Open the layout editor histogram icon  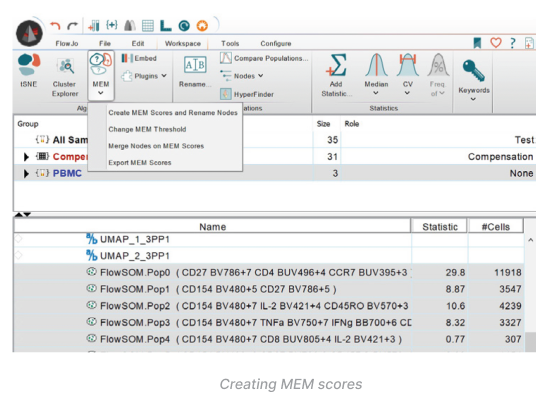(130, 25)
